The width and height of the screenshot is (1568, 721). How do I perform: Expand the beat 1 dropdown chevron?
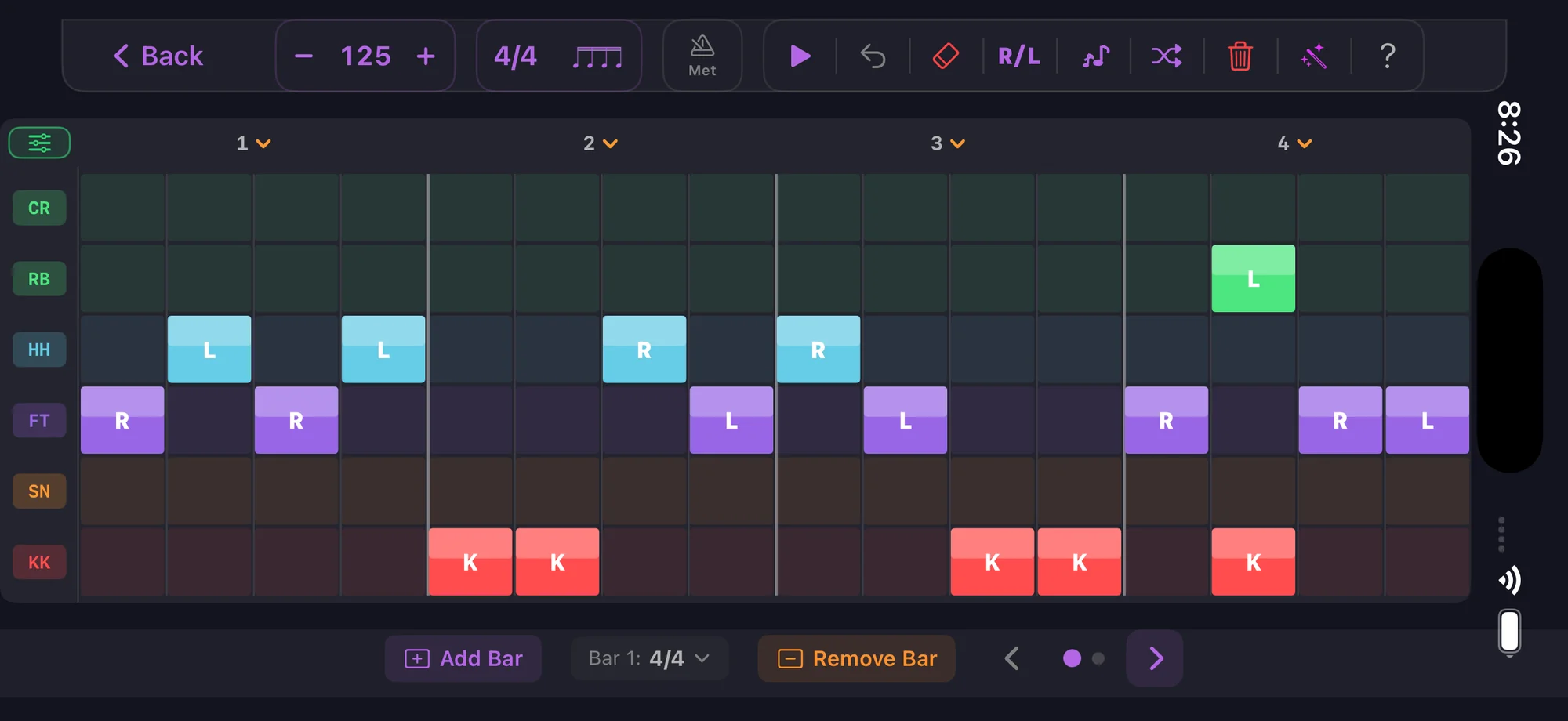(x=263, y=143)
